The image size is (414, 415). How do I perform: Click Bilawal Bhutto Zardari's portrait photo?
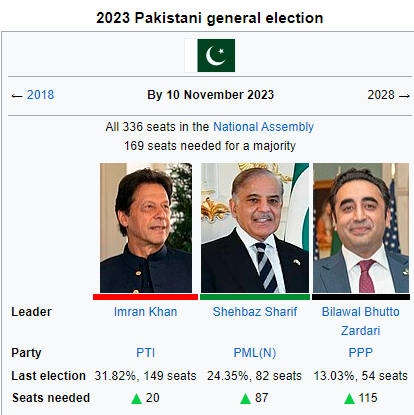tap(361, 228)
